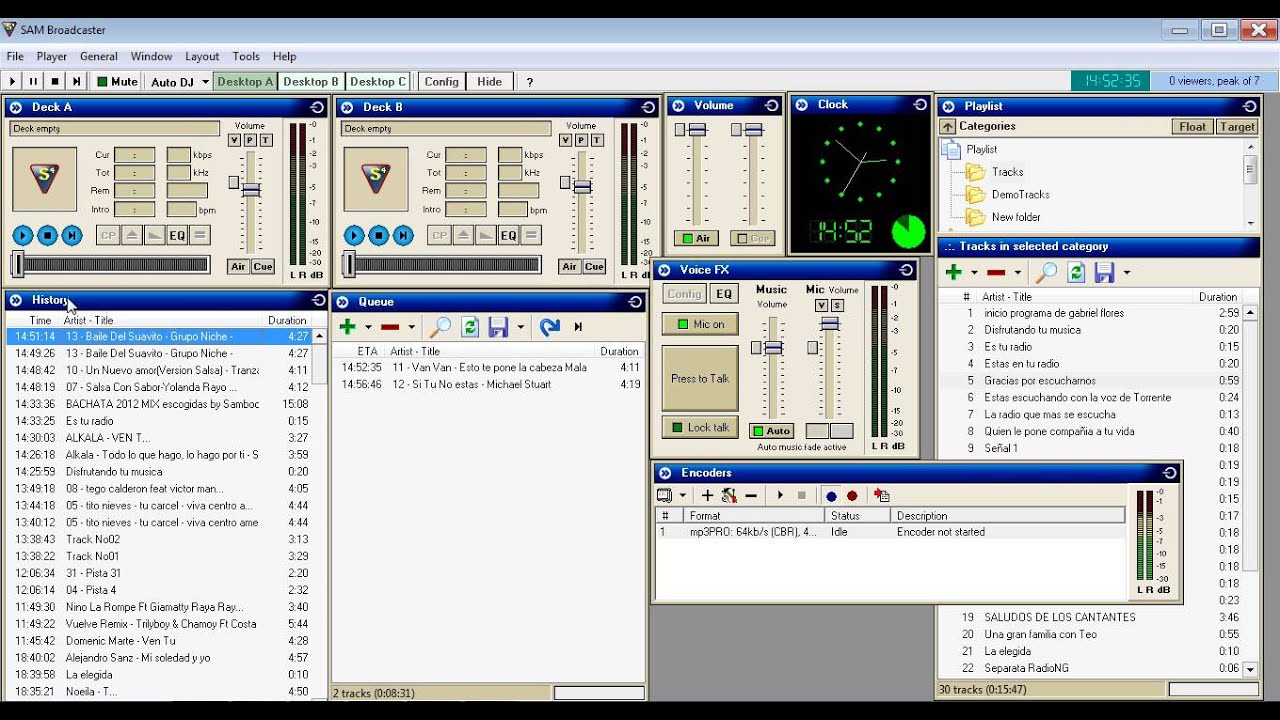Click main toolbar pause button
This screenshot has height=720, width=1280.
coord(33,82)
